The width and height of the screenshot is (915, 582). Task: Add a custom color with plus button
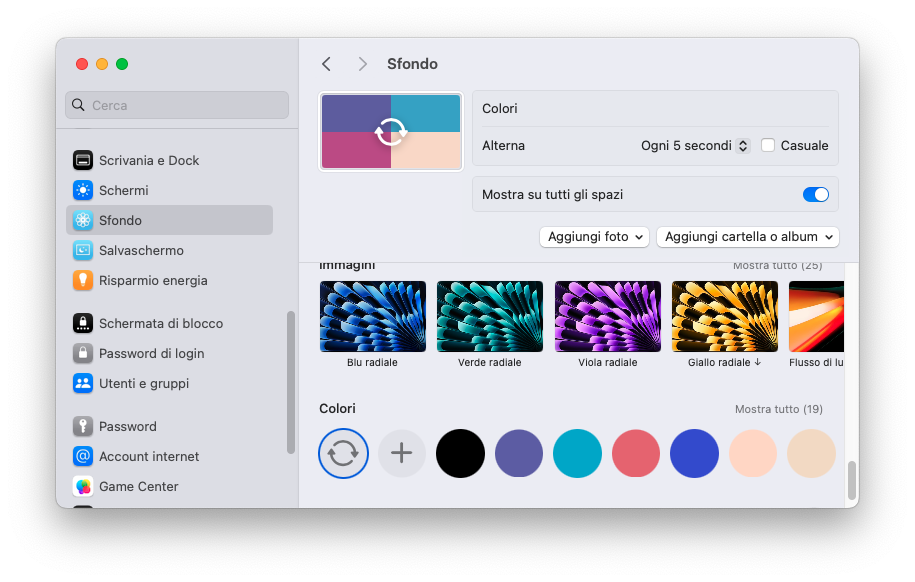click(x=401, y=454)
